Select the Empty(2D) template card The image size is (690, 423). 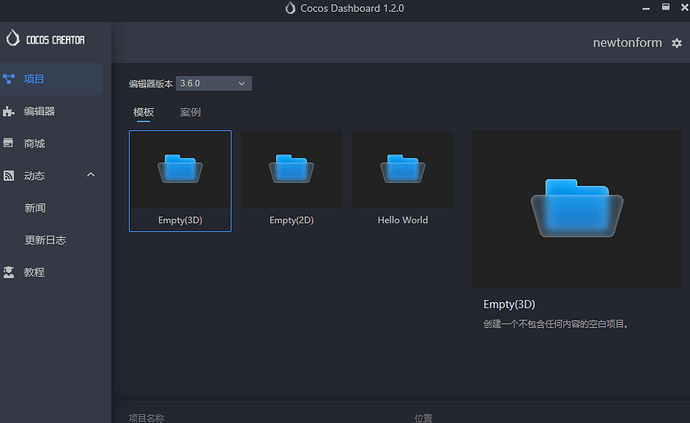coord(291,180)
